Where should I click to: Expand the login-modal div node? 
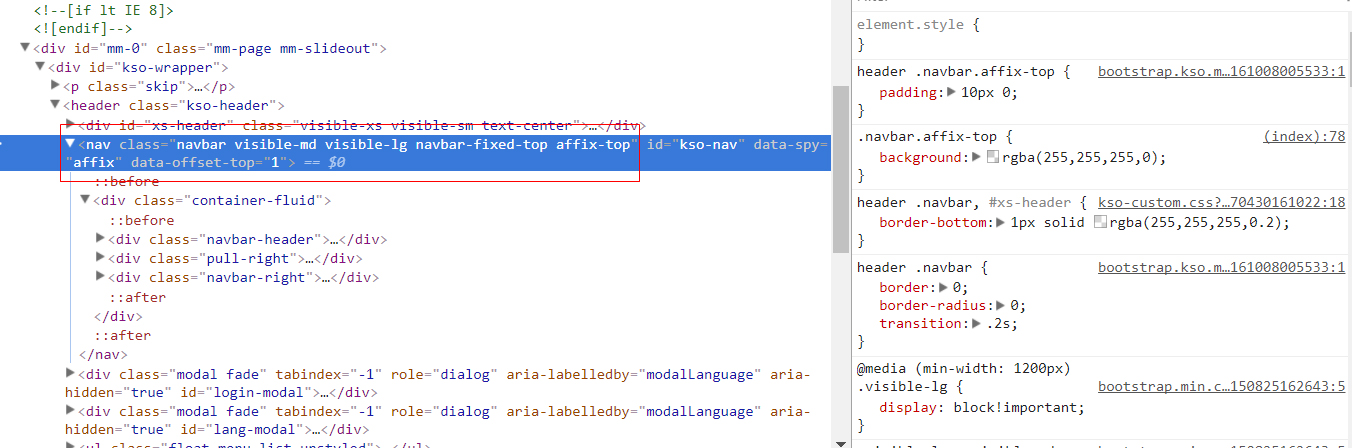[x=70, y=373]
